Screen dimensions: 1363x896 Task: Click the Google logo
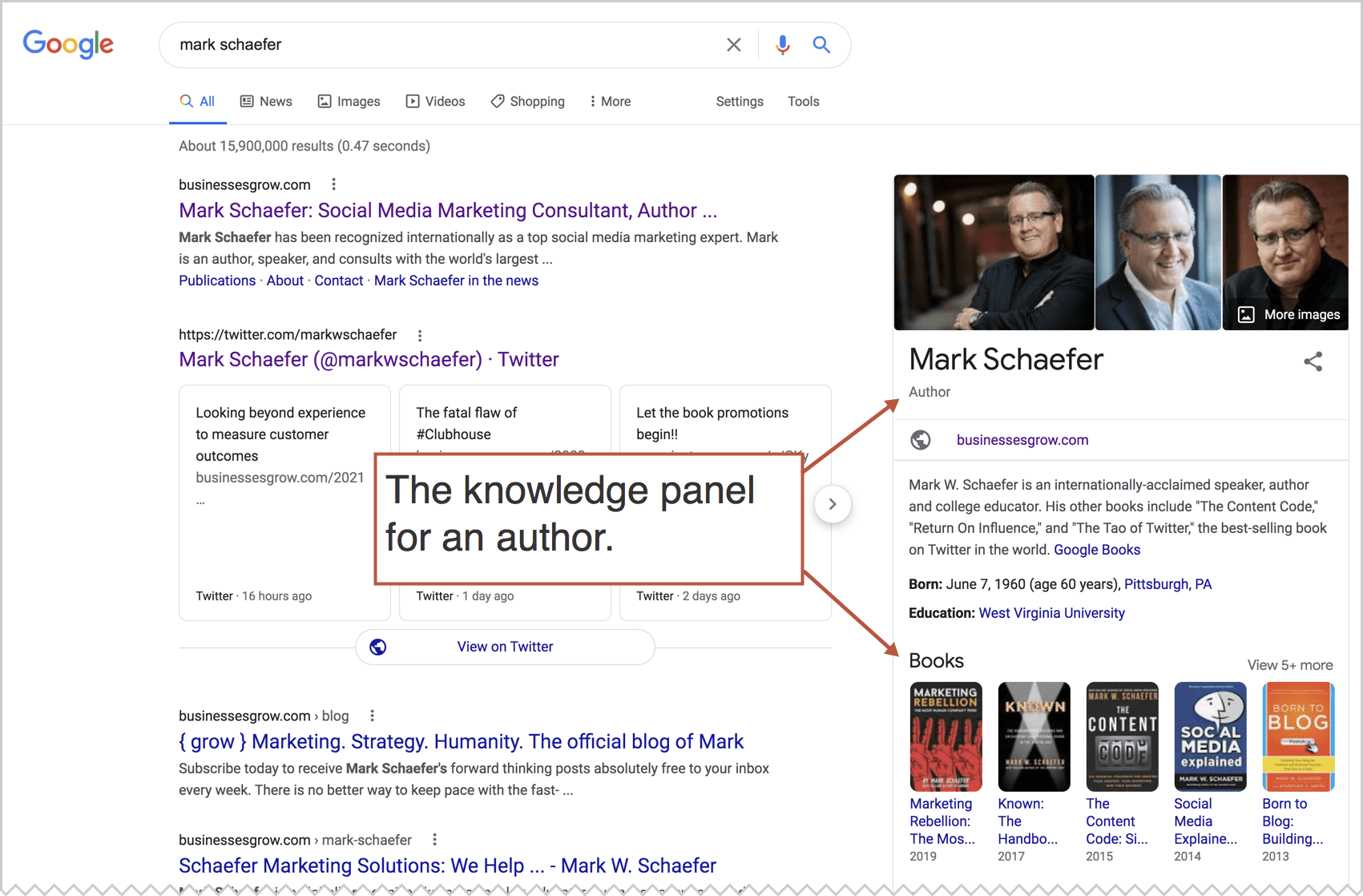68,44
